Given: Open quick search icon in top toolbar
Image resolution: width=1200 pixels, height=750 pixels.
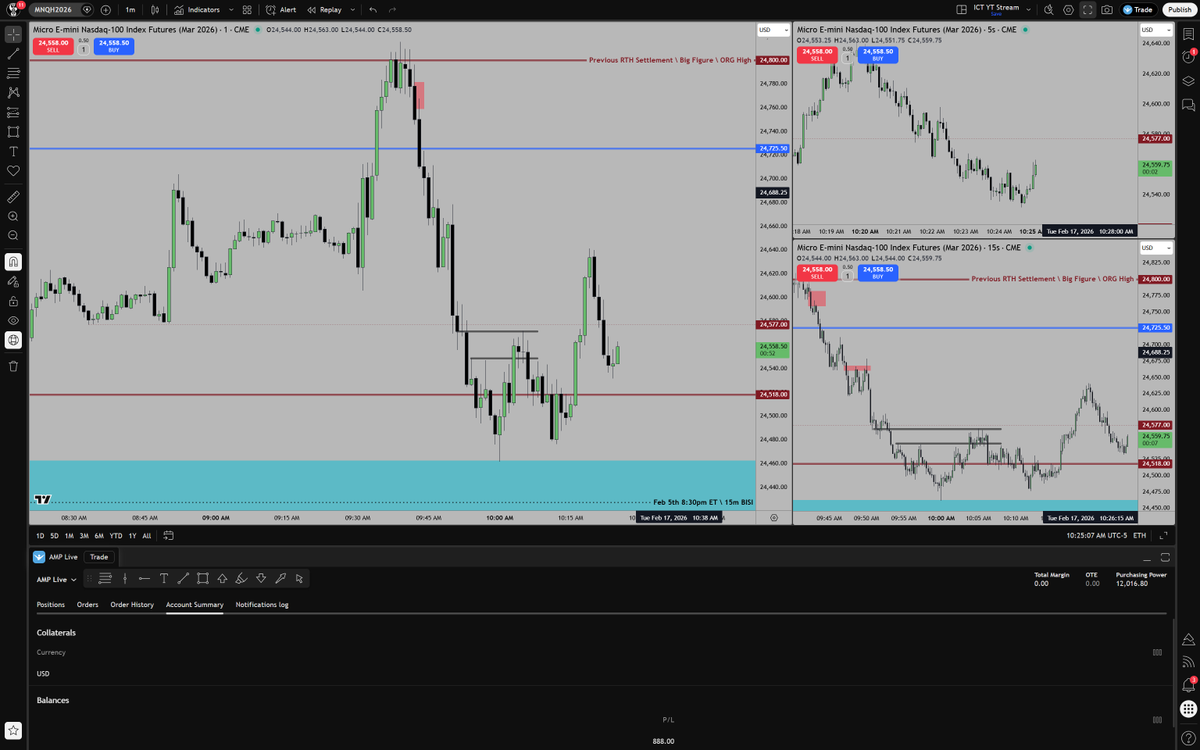Looking at the screenshot, I should pyautogui.click(x=1049, y=9).
